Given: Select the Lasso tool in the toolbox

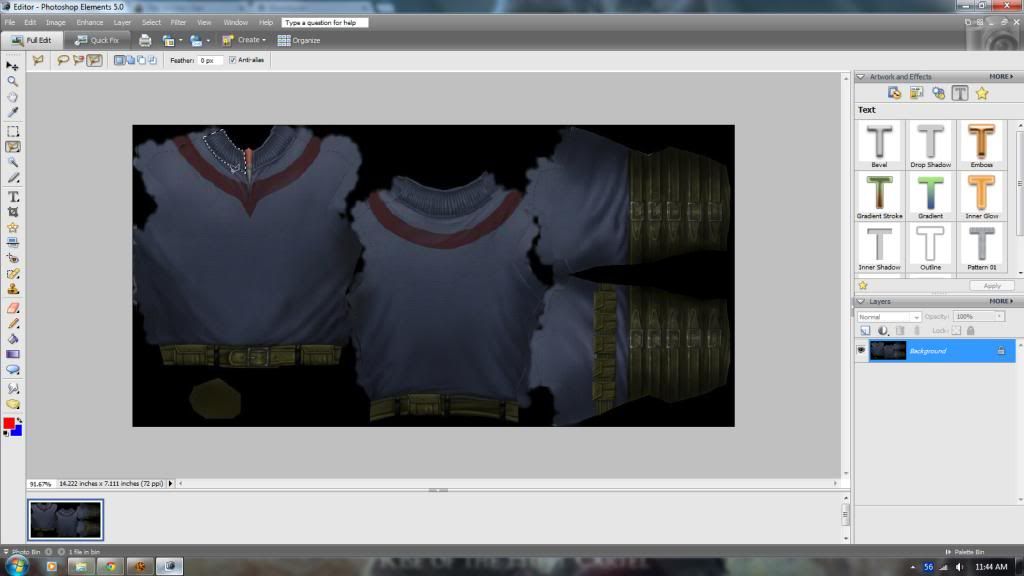Looking at the screenshot, I should (12, 147).
